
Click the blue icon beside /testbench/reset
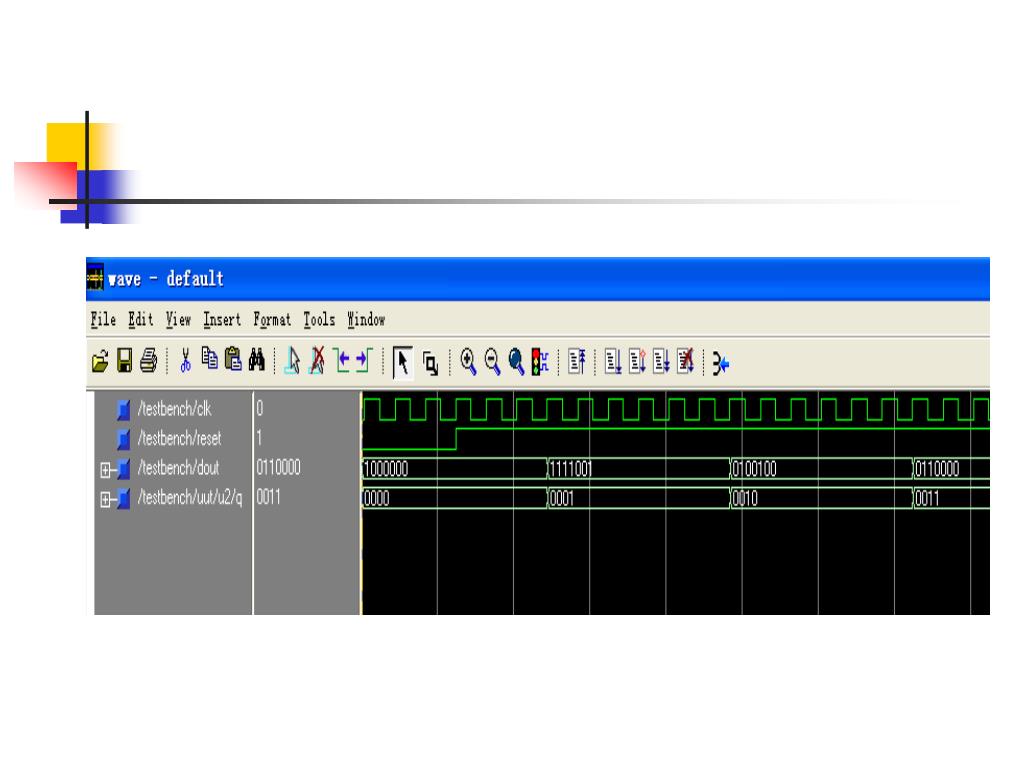(x=123, y=439)
